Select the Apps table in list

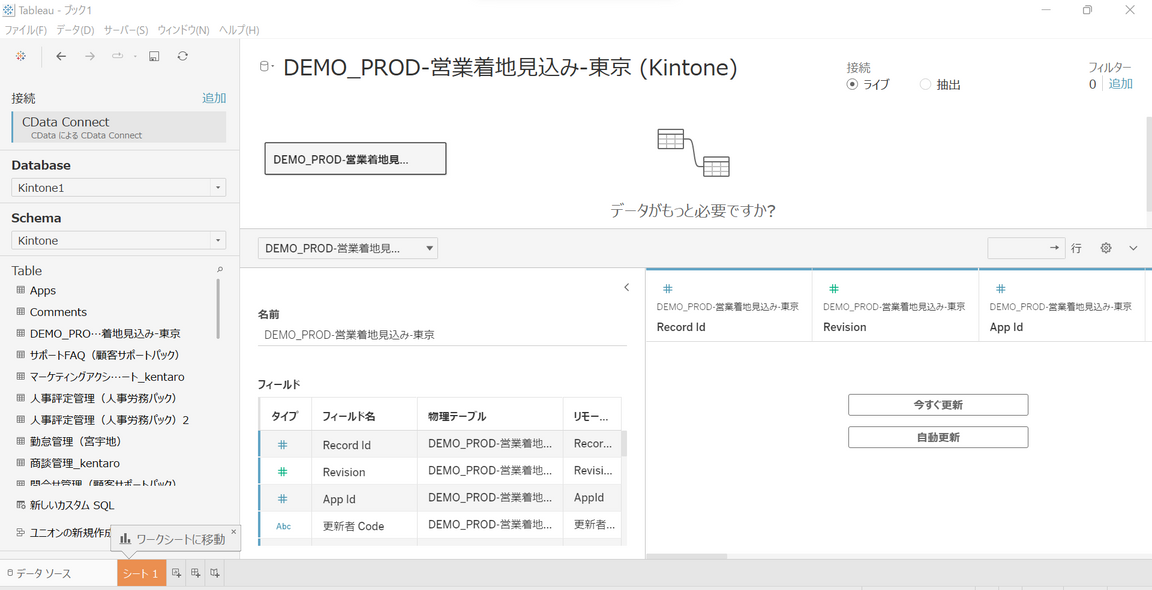click(x=43, y=290)
